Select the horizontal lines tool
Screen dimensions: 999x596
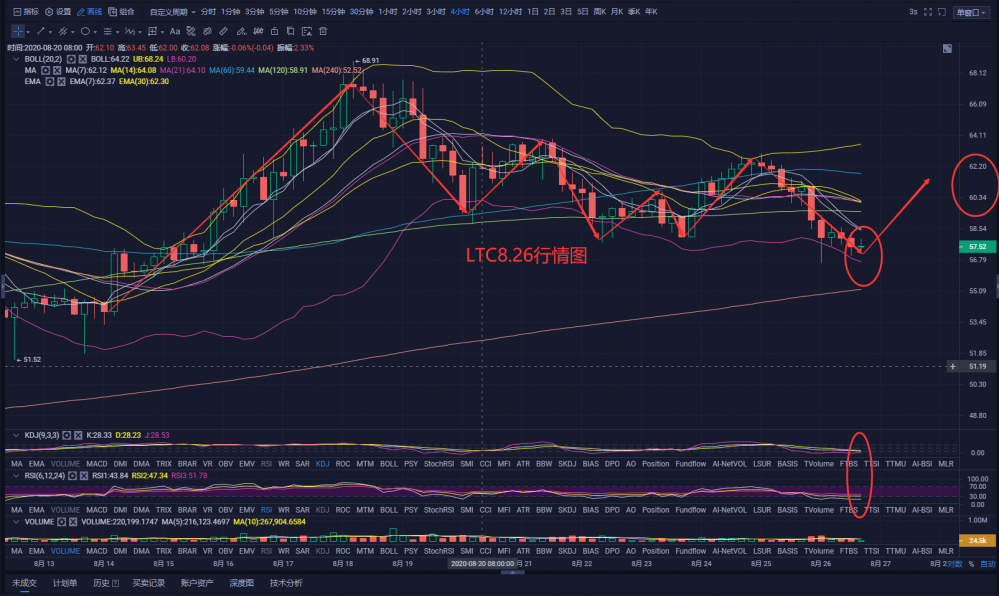pyautogui.click(x=108, y=31)
